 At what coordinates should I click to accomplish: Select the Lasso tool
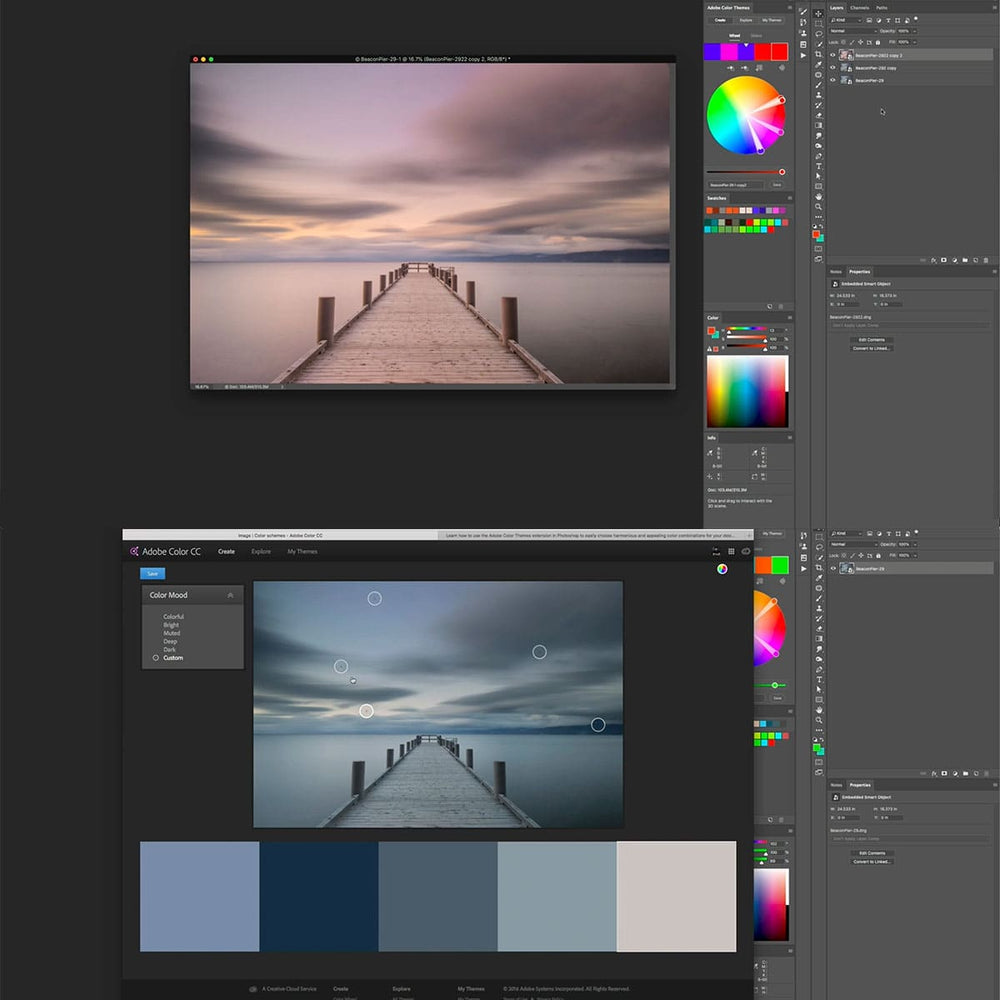click(x=818, y=34)
